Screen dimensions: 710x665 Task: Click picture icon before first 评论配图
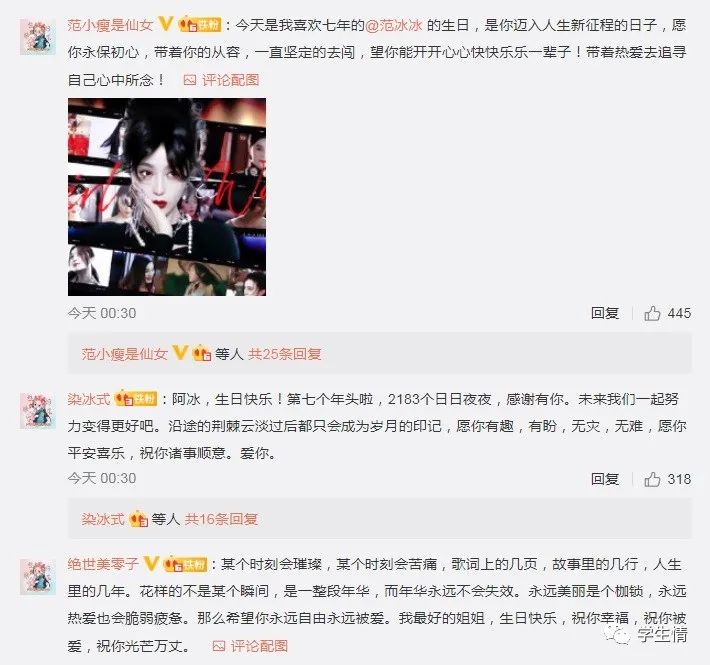point(190,80)
